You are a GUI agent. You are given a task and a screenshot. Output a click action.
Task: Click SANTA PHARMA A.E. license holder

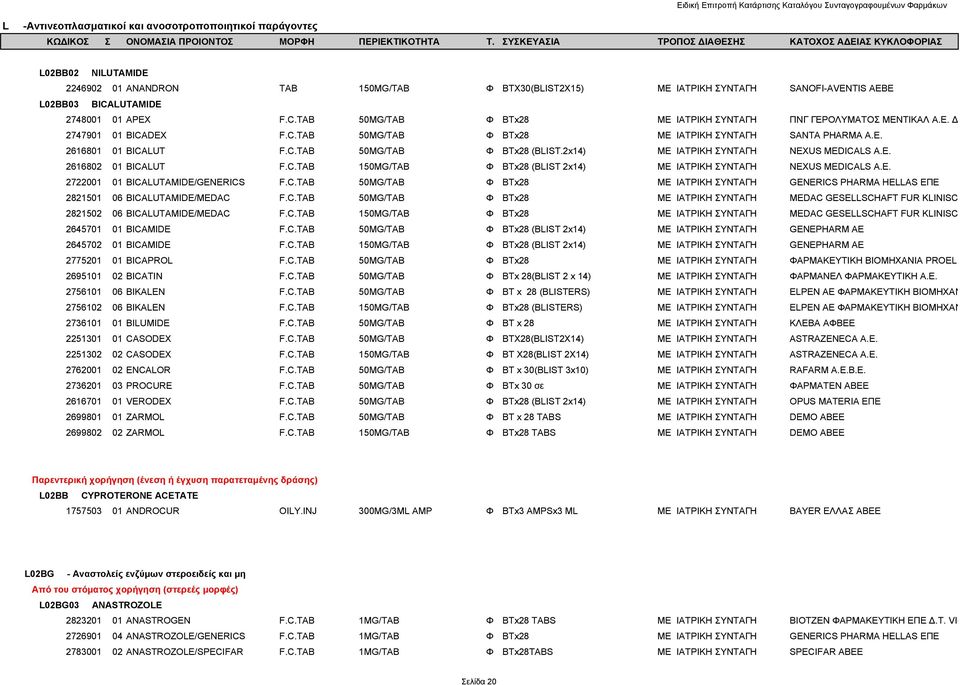click(836, 135)
